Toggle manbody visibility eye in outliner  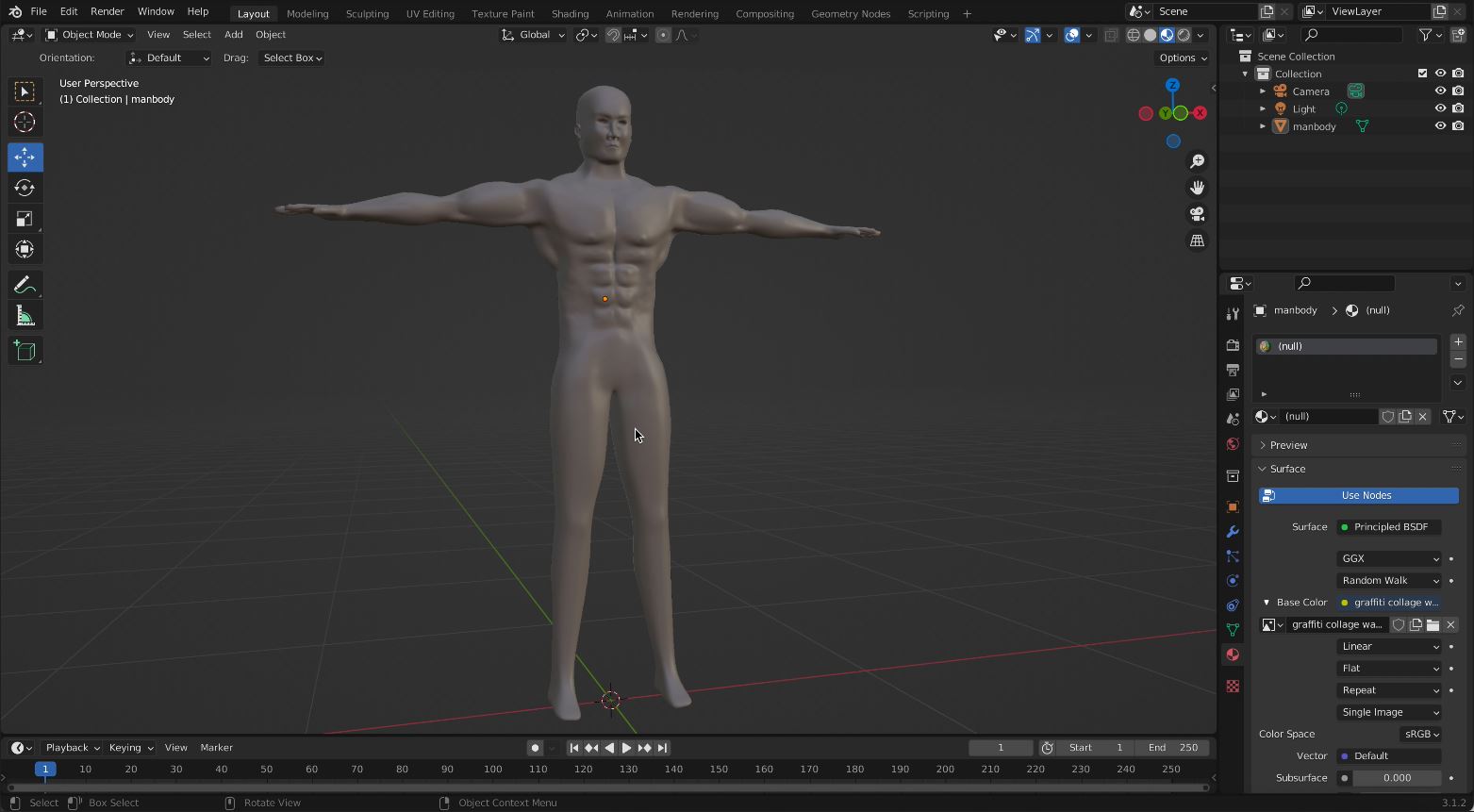pyautogui.click(x=1440, y=125)
